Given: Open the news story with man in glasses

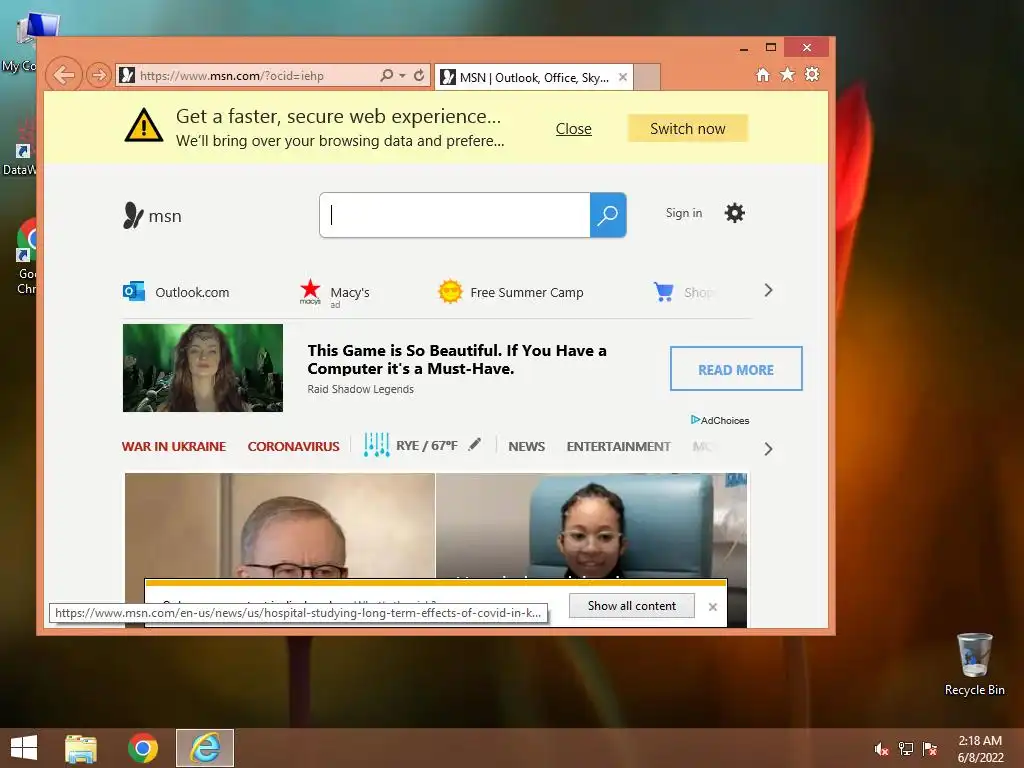Looking at the screenshot, I should coord(280,525).
